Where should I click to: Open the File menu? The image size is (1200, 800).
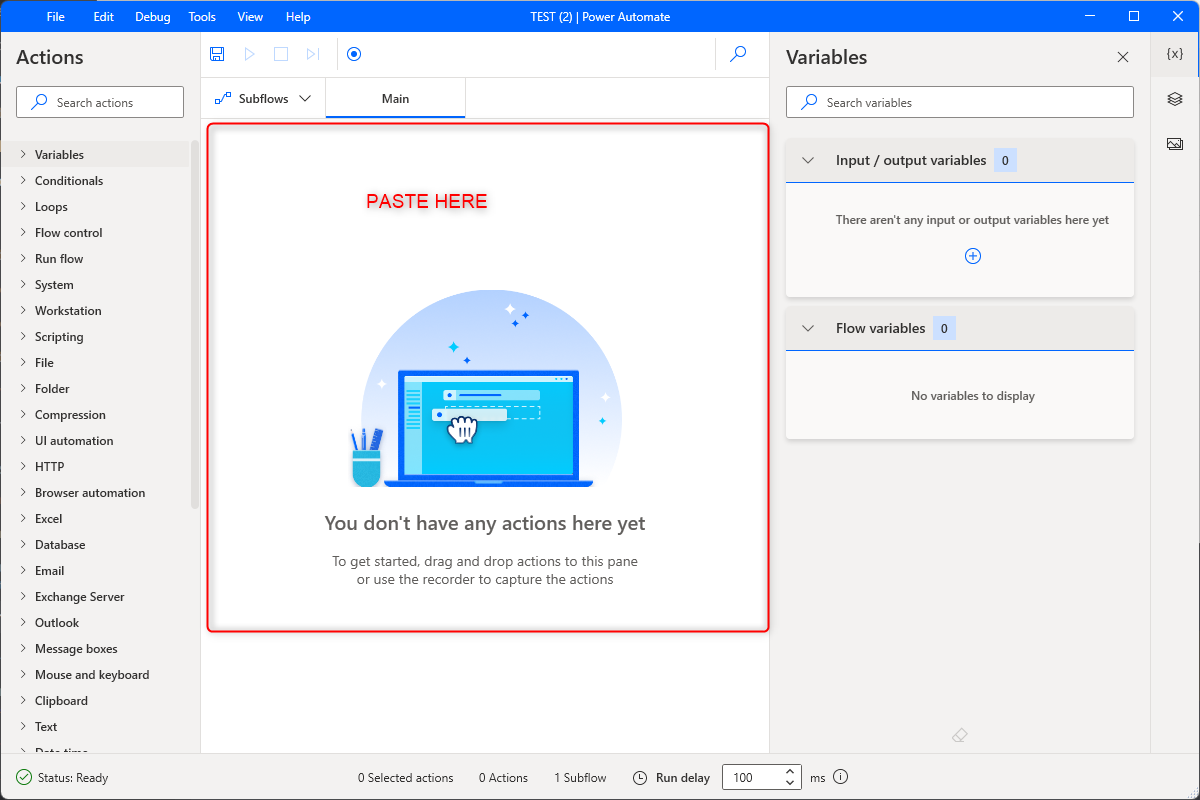(56, 17)
